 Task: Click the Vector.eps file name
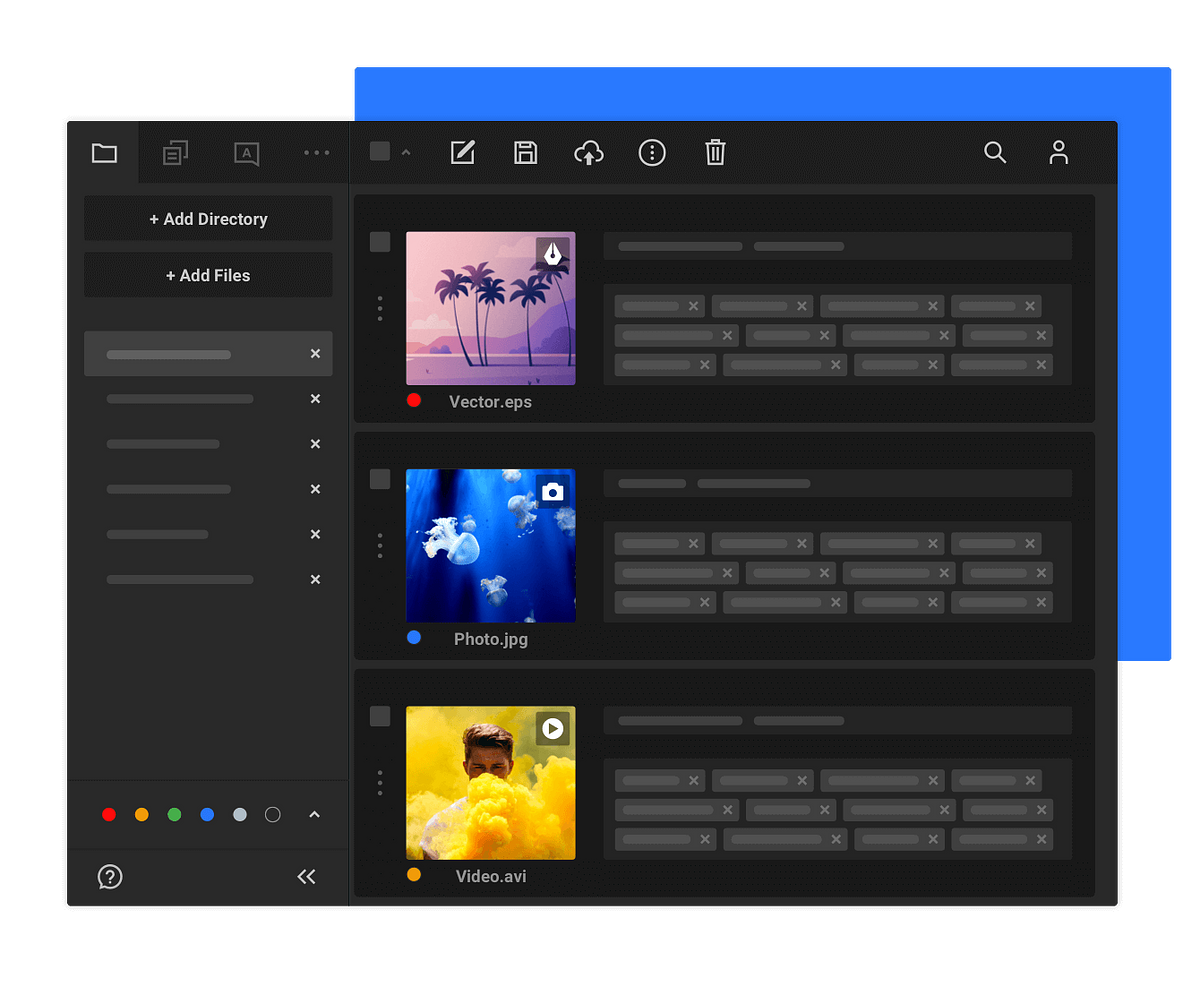click(x=490, y=402)
